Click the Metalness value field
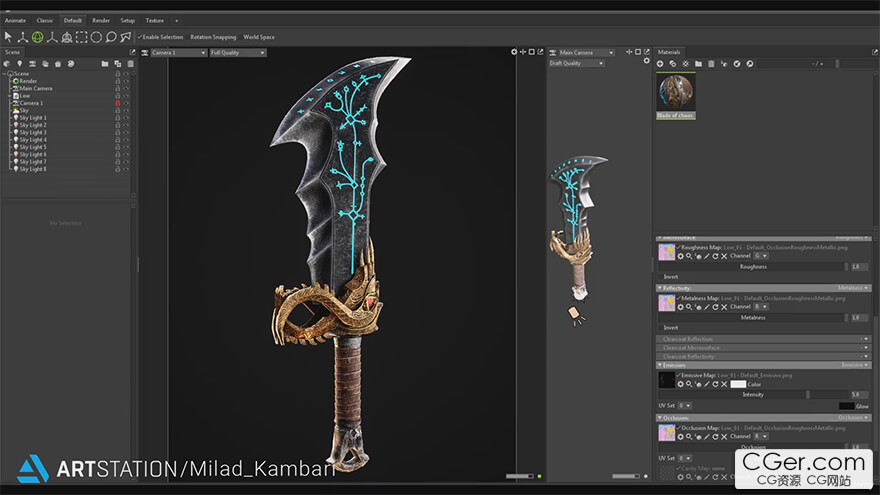This screenshot has height=495, width=880. [858, 318]
